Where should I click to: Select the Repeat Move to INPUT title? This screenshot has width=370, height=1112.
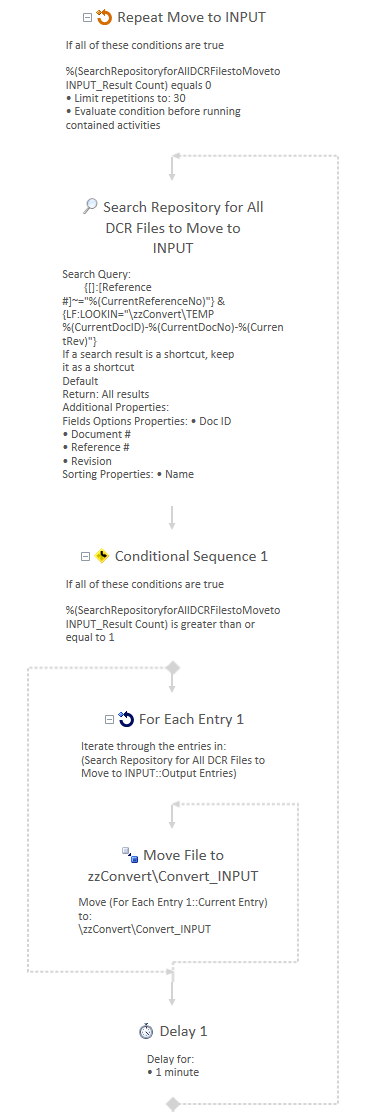click(x=191, y=17)
